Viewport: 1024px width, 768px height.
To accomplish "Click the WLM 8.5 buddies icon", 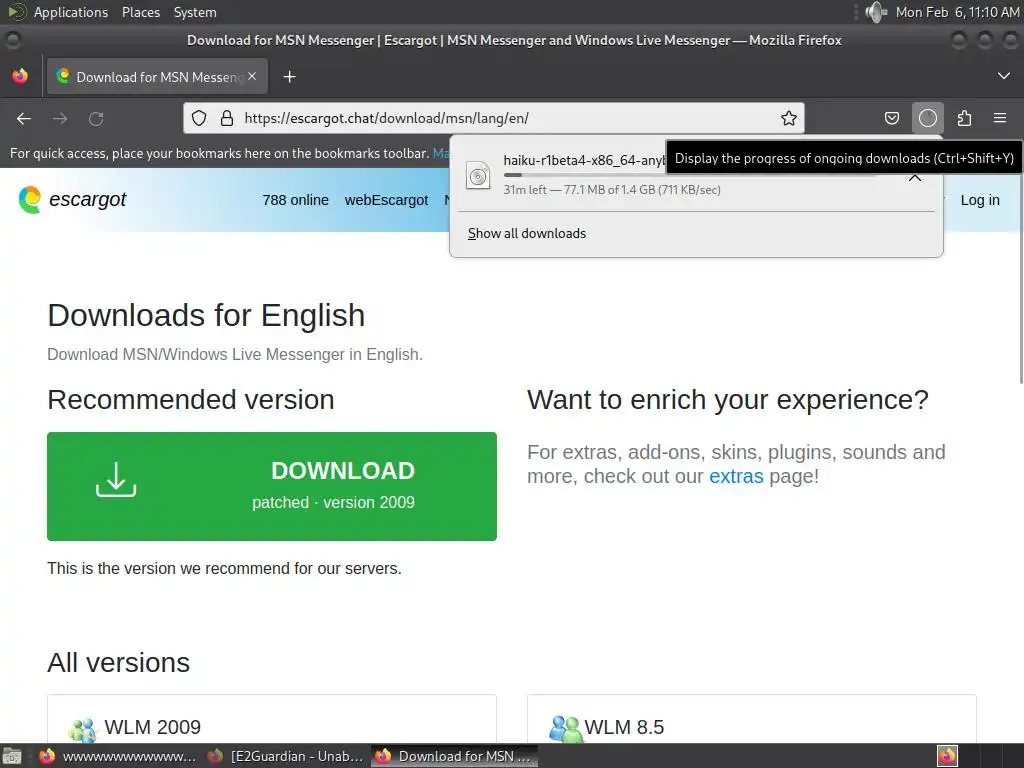I will point(564,728).
